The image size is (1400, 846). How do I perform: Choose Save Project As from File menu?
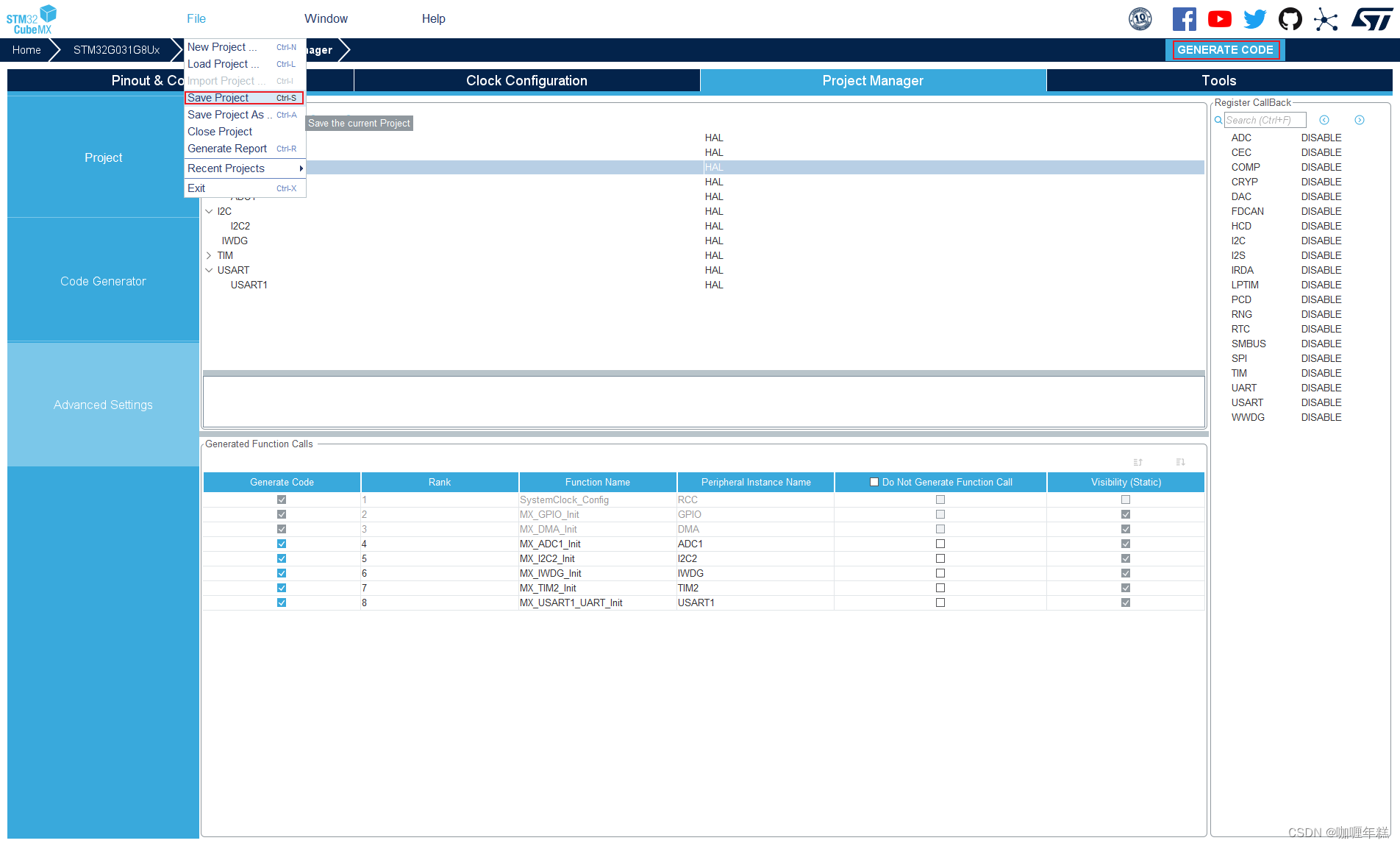click(244, 115)
